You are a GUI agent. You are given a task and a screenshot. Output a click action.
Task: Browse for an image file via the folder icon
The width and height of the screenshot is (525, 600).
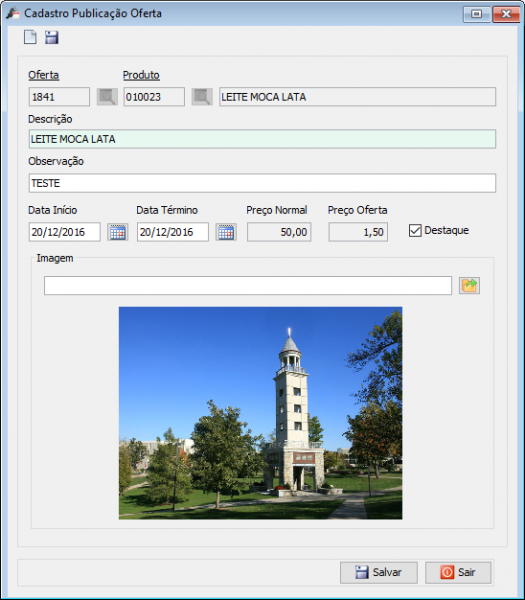469,285
